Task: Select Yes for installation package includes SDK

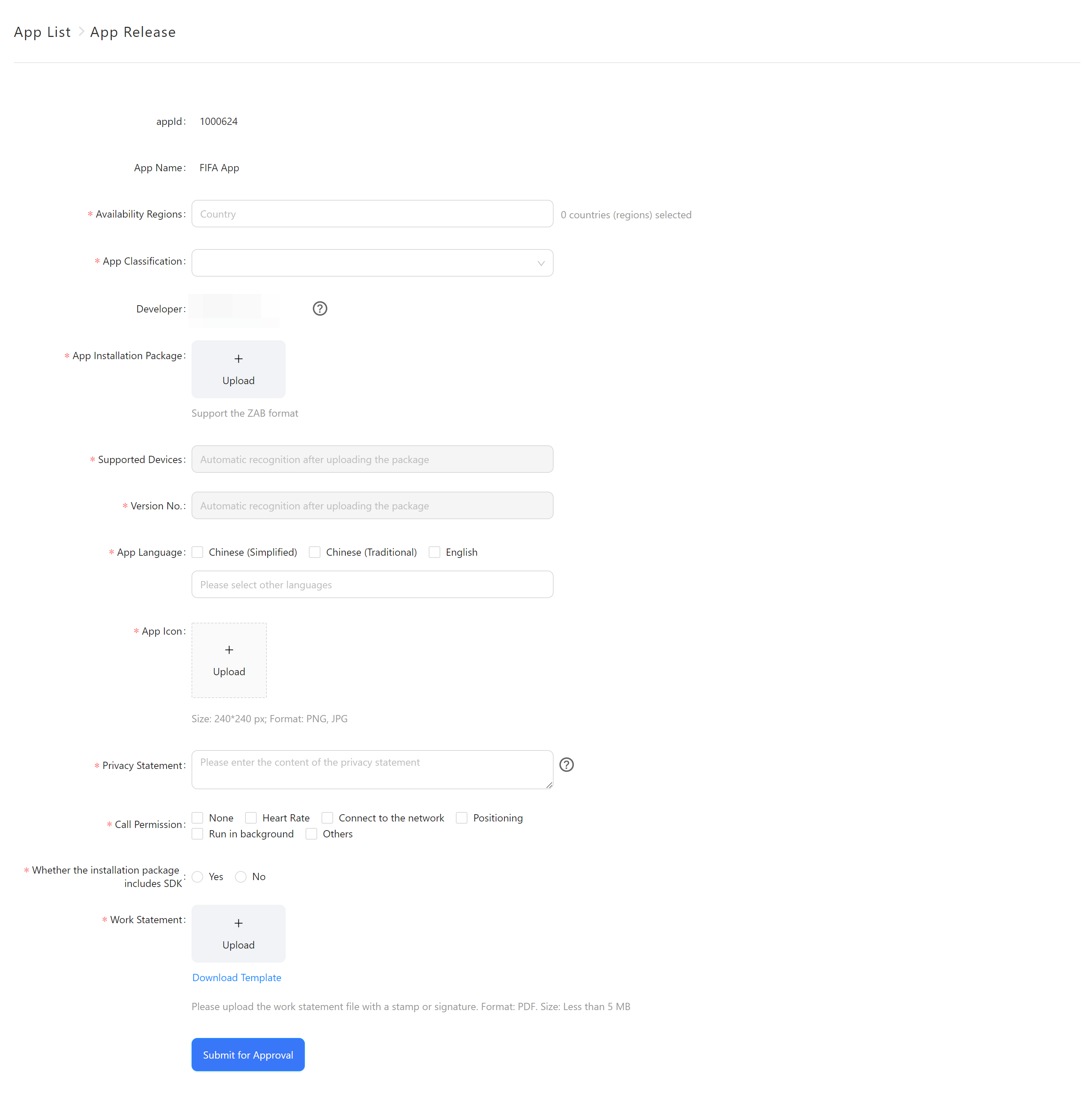Action: pyautogui.click(x=197, y=876)
